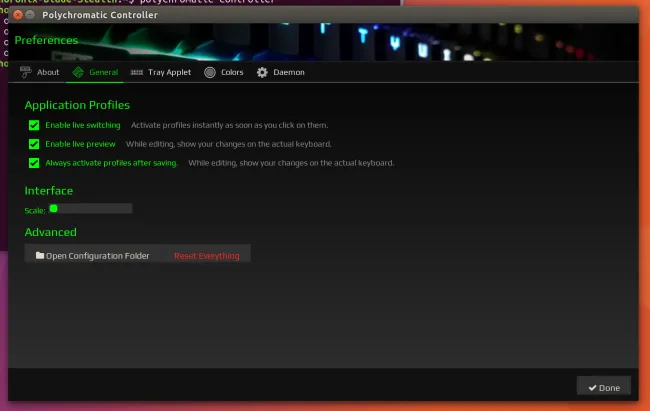Open the About tab
650x411 pixels.
[x=40, y=72]
